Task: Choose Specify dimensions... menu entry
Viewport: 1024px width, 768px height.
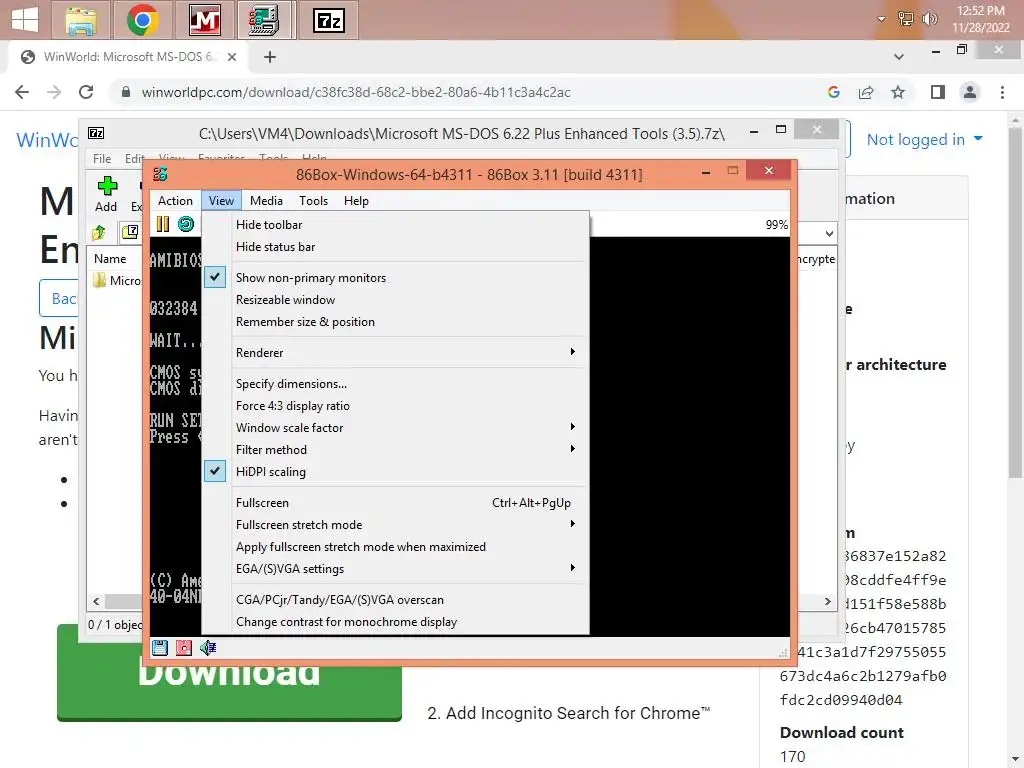Action: [396, 383]
